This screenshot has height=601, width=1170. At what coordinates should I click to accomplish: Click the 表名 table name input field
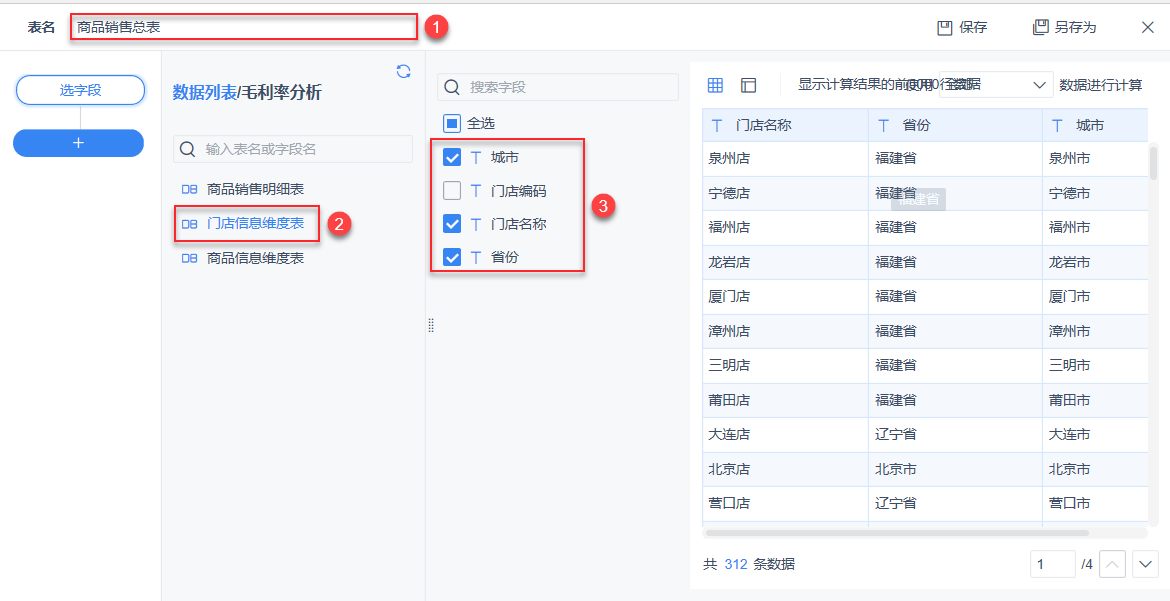pos(243,27)
